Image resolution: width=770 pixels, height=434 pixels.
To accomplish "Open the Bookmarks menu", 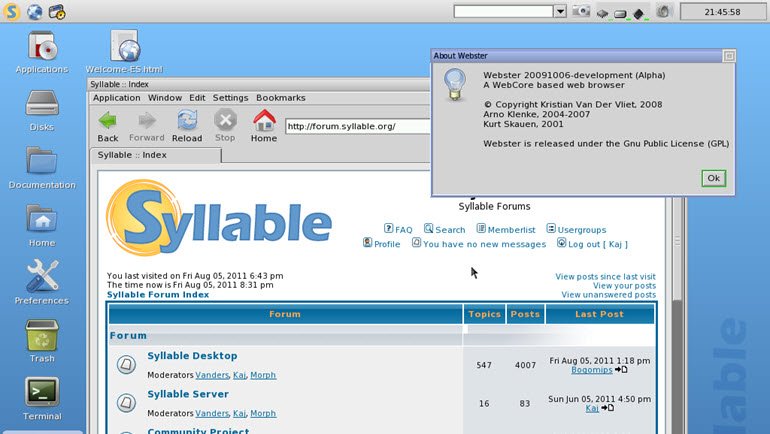I will point(280,98).
